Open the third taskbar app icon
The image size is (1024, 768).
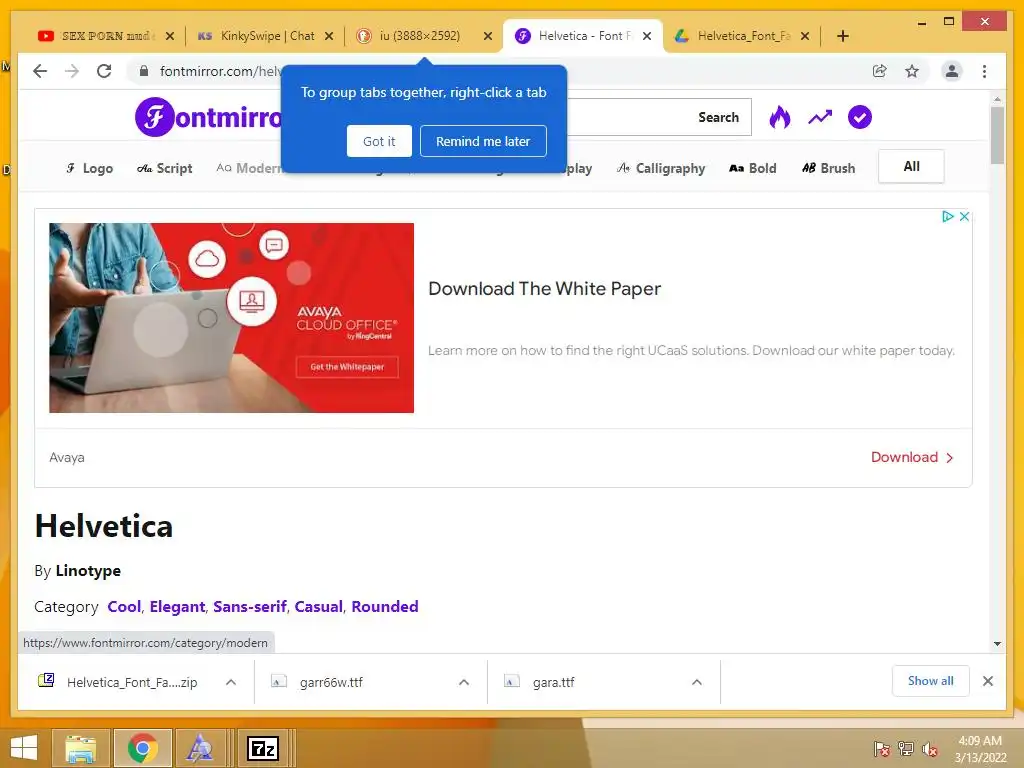click(199, 748)
